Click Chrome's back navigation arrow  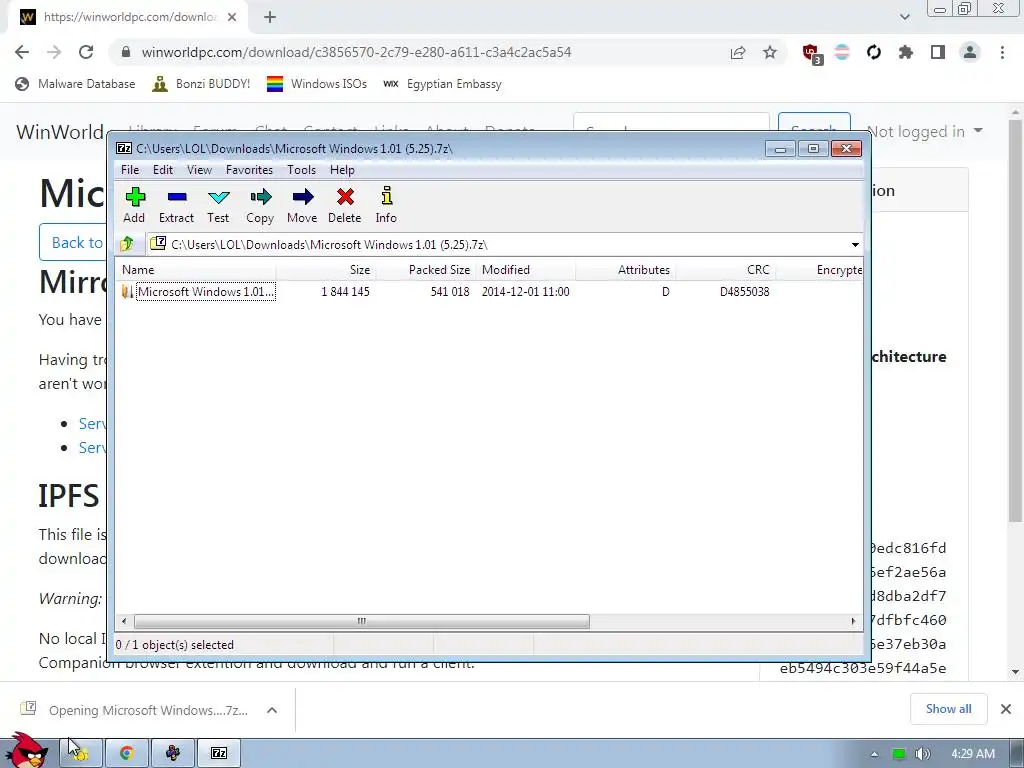click(22, 52)
